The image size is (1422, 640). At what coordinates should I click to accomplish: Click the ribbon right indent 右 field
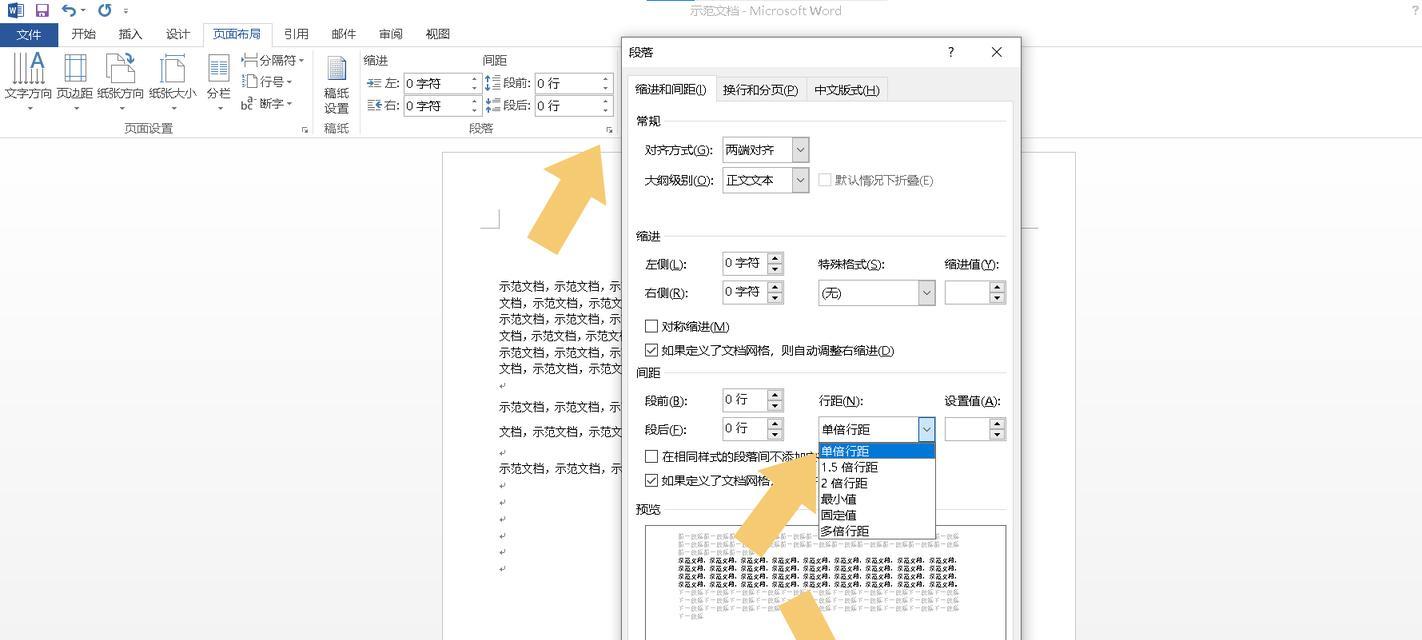click(442, 105)
